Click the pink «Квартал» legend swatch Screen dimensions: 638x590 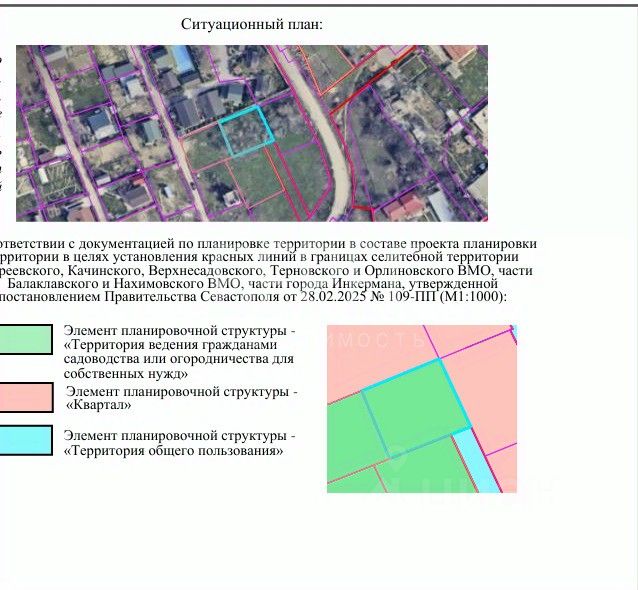click(x=26, y=398)
